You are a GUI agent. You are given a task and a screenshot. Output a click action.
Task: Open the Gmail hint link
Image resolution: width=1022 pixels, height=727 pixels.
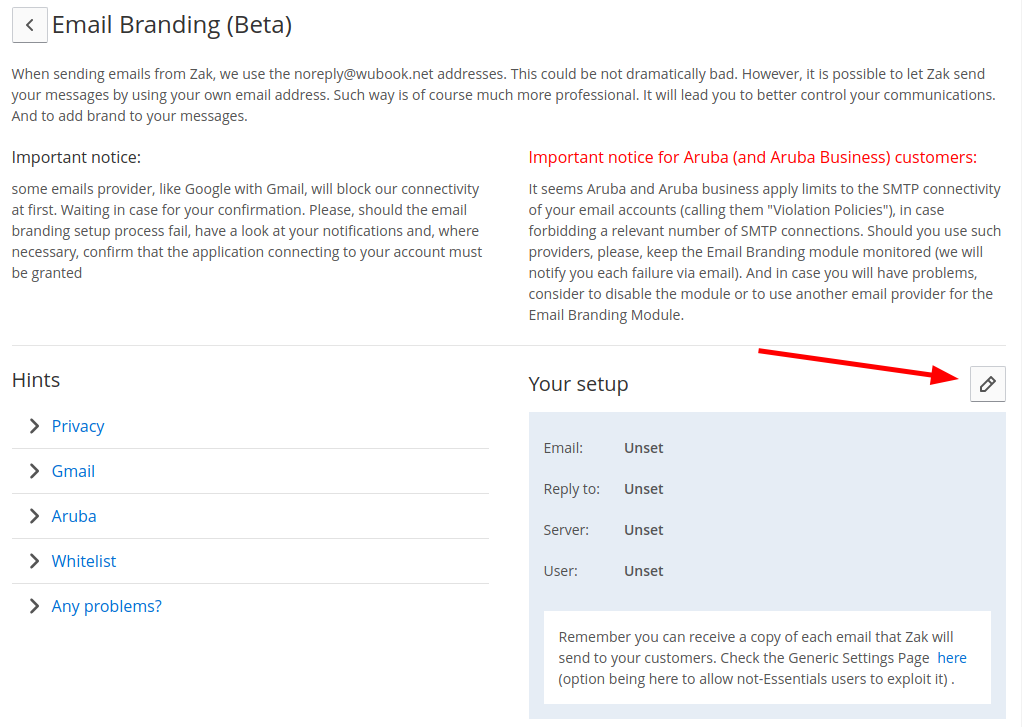pos(73,471)
